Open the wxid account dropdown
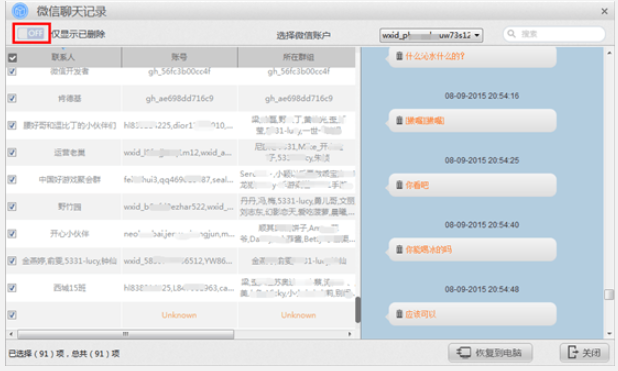618x371 pixels. [431, 35]
